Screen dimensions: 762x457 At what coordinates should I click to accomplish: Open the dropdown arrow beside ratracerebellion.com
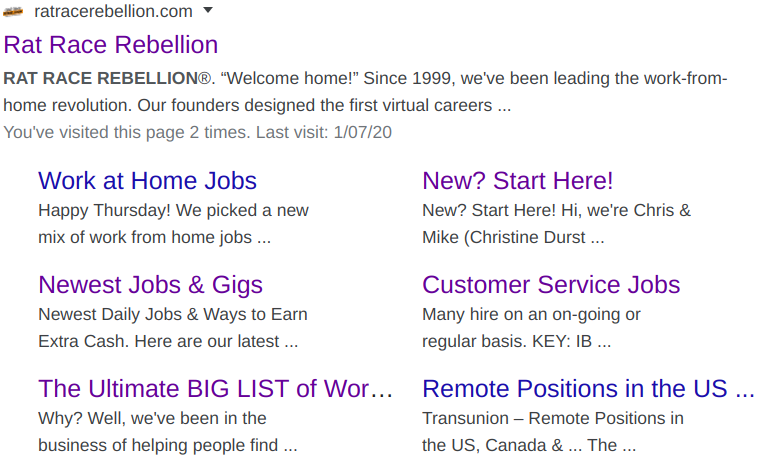[208, 10]
